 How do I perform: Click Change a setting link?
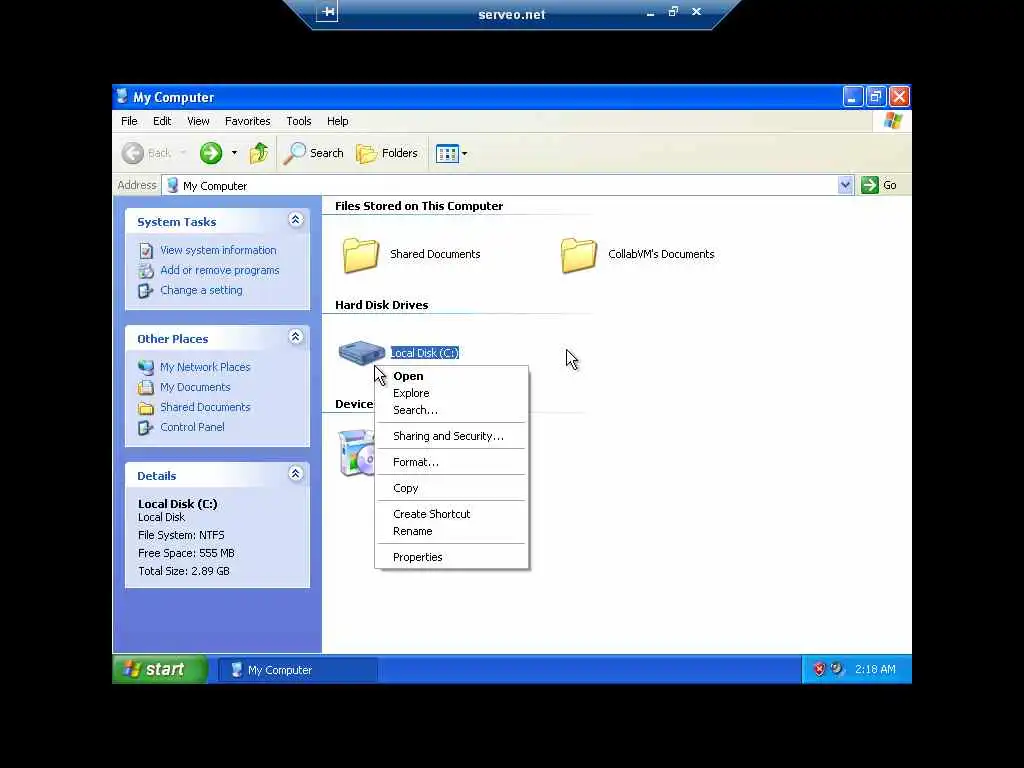pyautogui.click(x=201, y=290)
